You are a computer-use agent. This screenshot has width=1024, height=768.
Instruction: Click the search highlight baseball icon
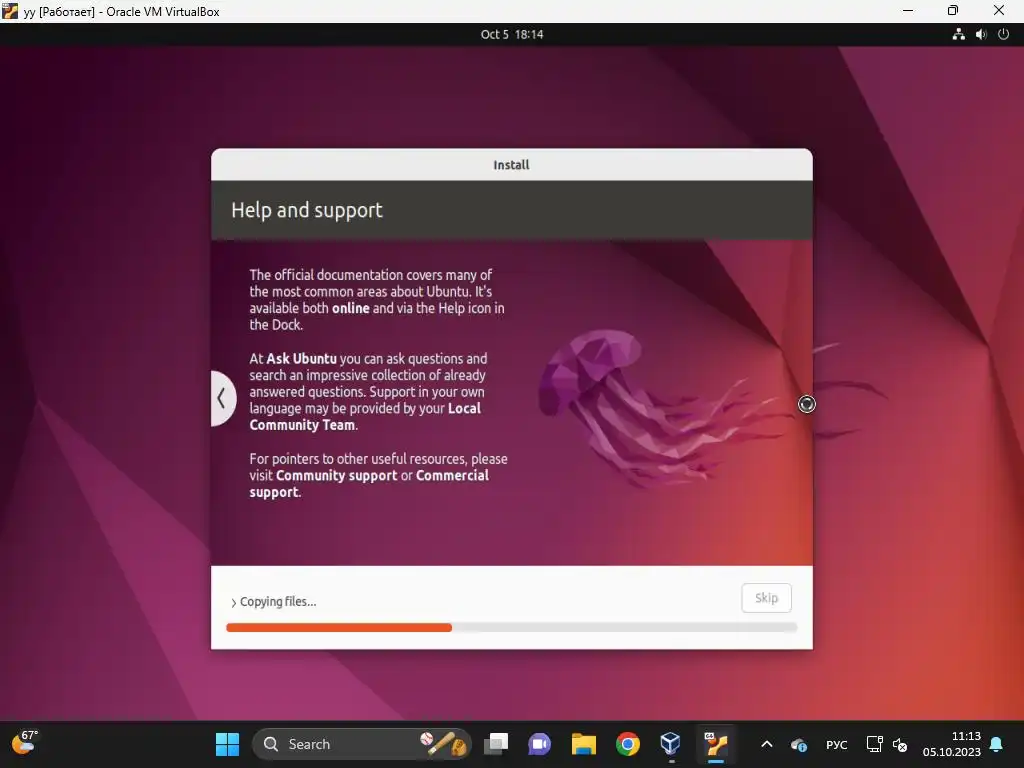(444, 743)
